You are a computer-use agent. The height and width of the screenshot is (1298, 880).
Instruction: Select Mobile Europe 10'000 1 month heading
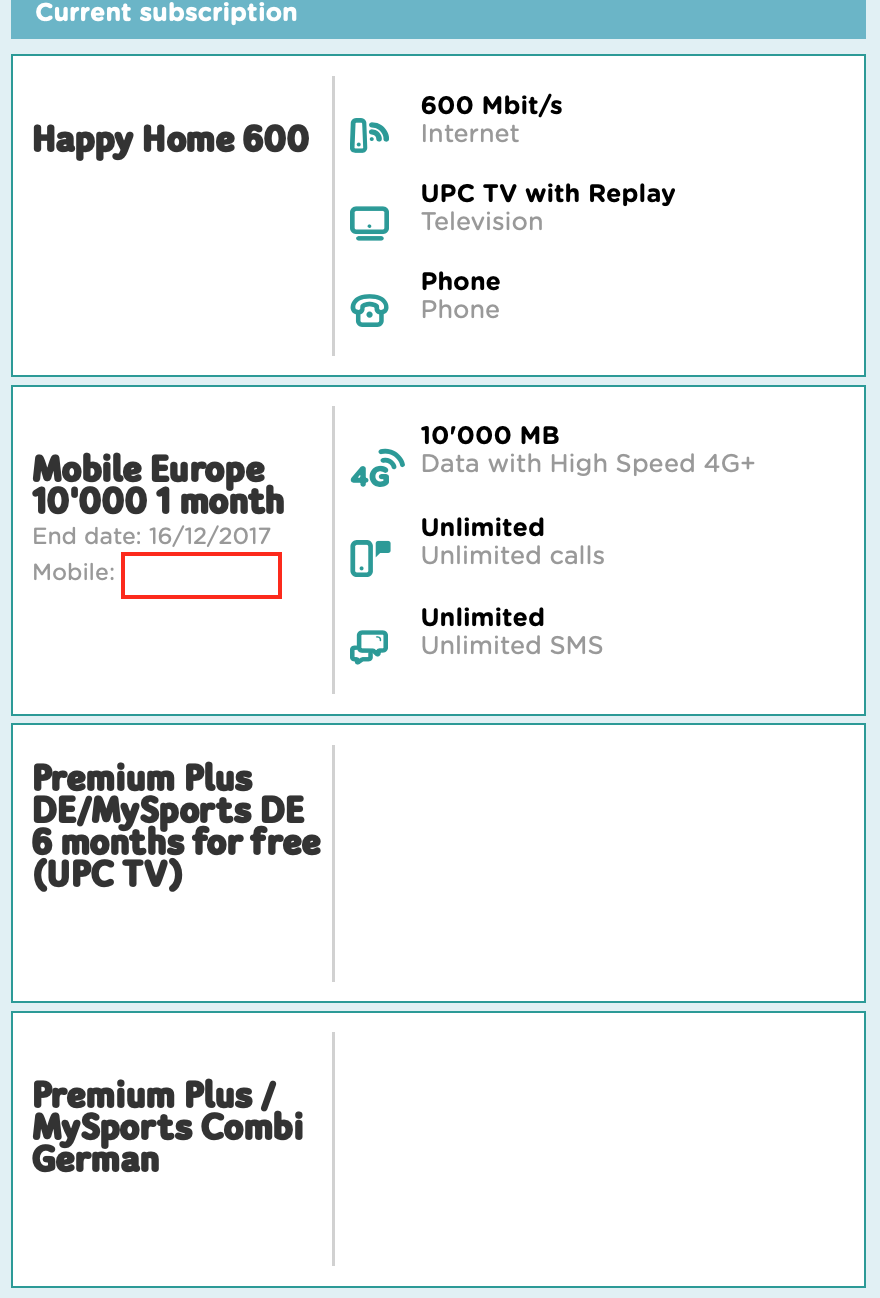click(x=158, y=485)
